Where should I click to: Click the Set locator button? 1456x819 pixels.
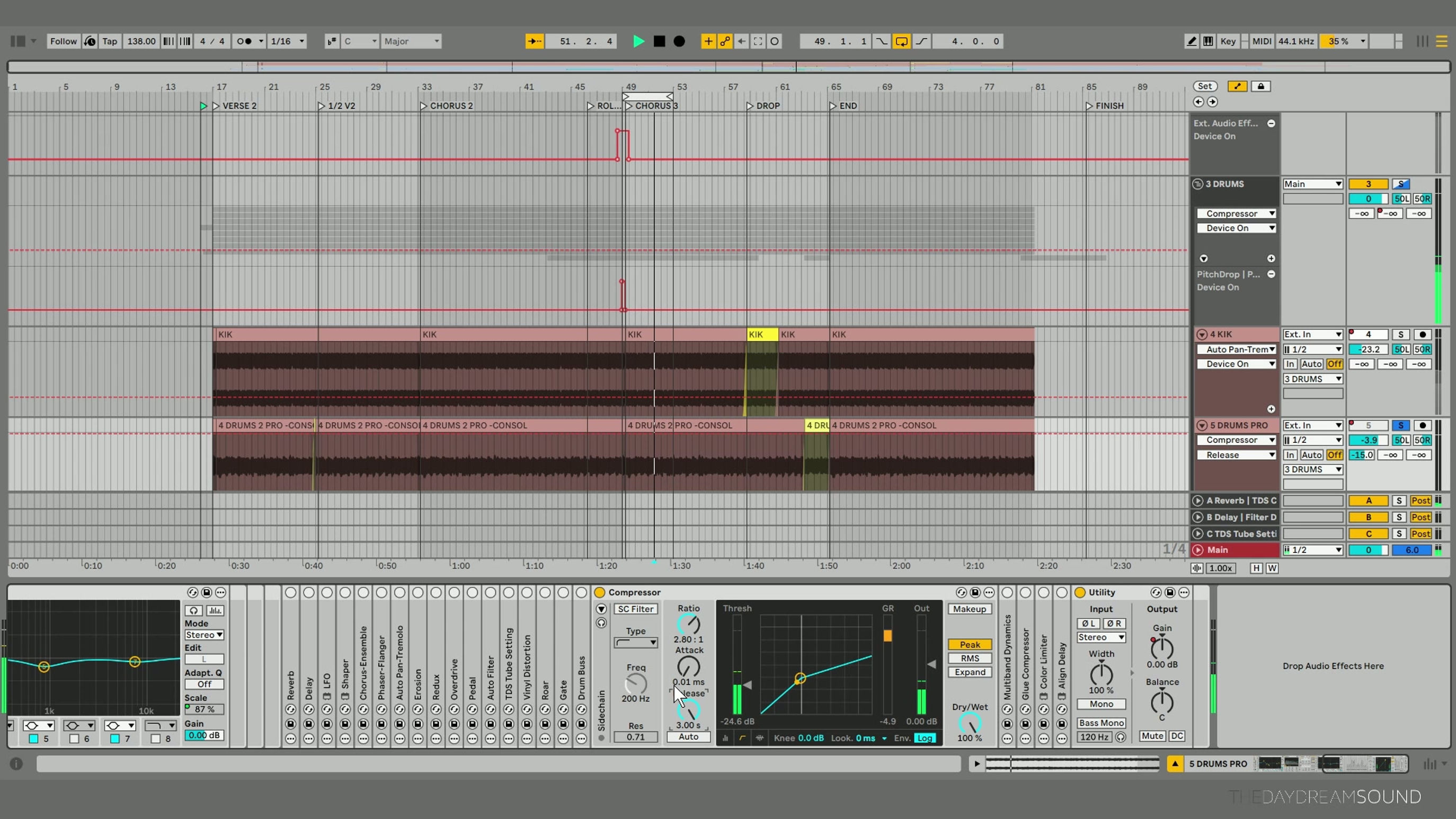click(1204, 86)
